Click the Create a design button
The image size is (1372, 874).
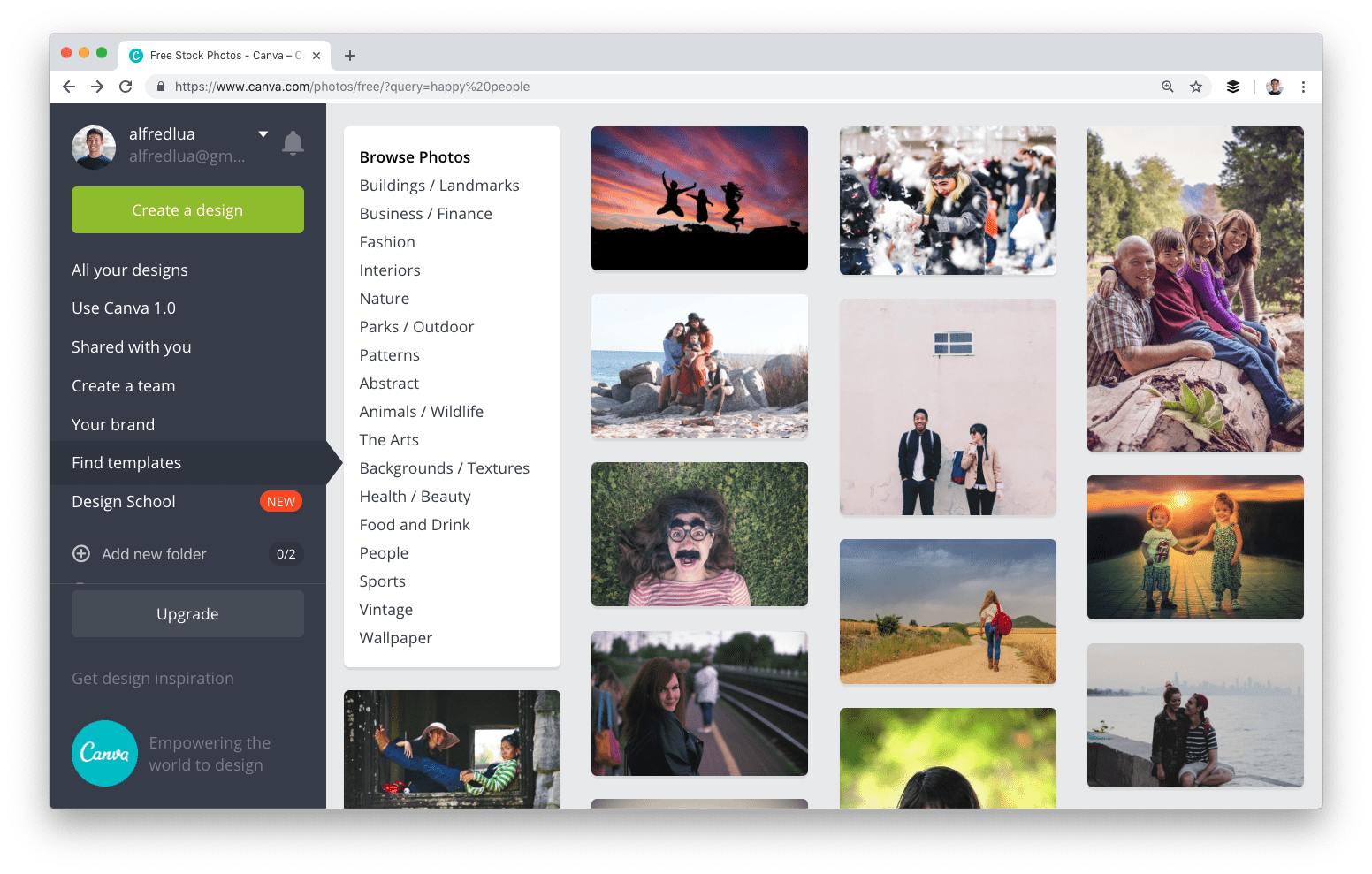pyautogui.click(x=187, y=209)
